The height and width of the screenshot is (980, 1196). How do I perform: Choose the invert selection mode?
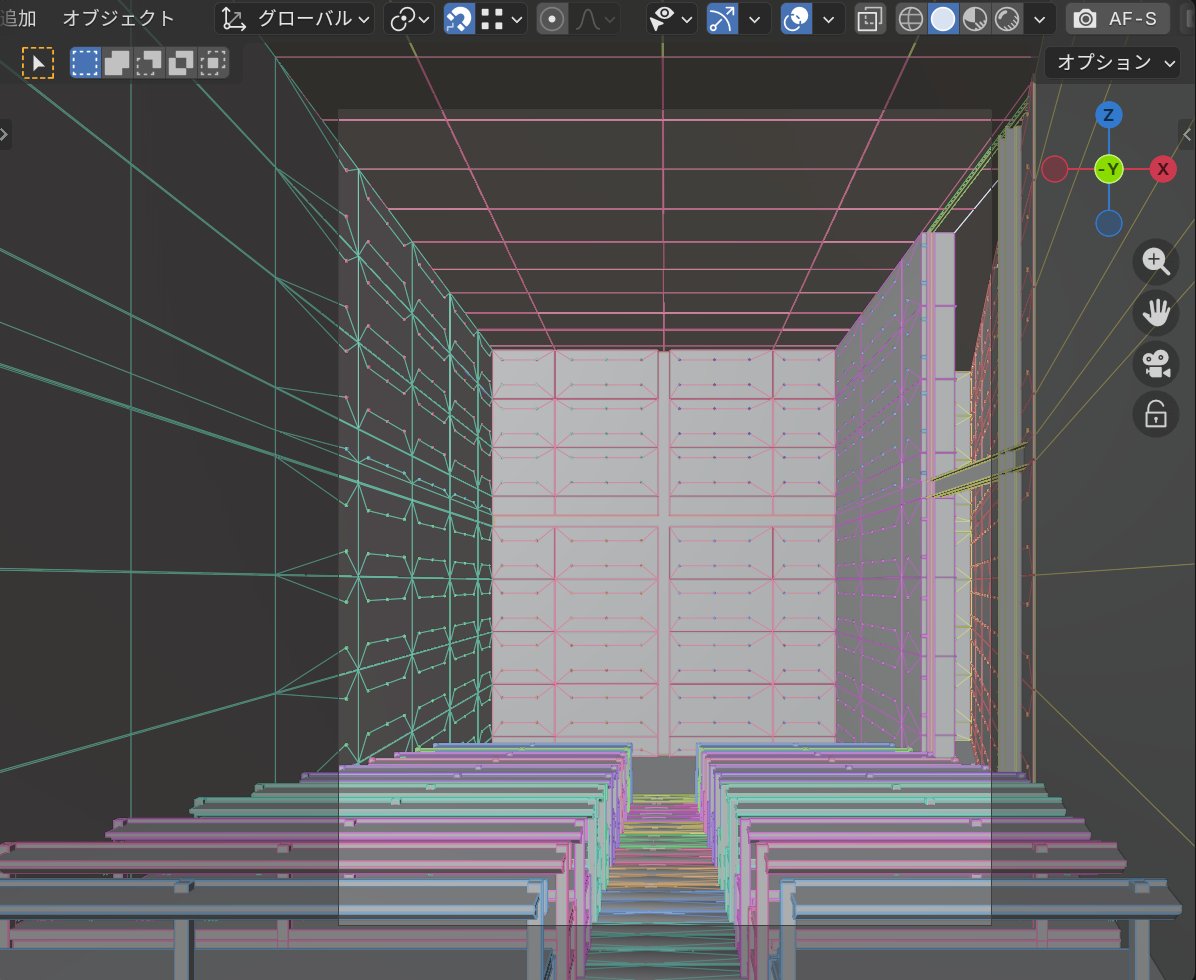pyautogui.click(x=181, y=63)
